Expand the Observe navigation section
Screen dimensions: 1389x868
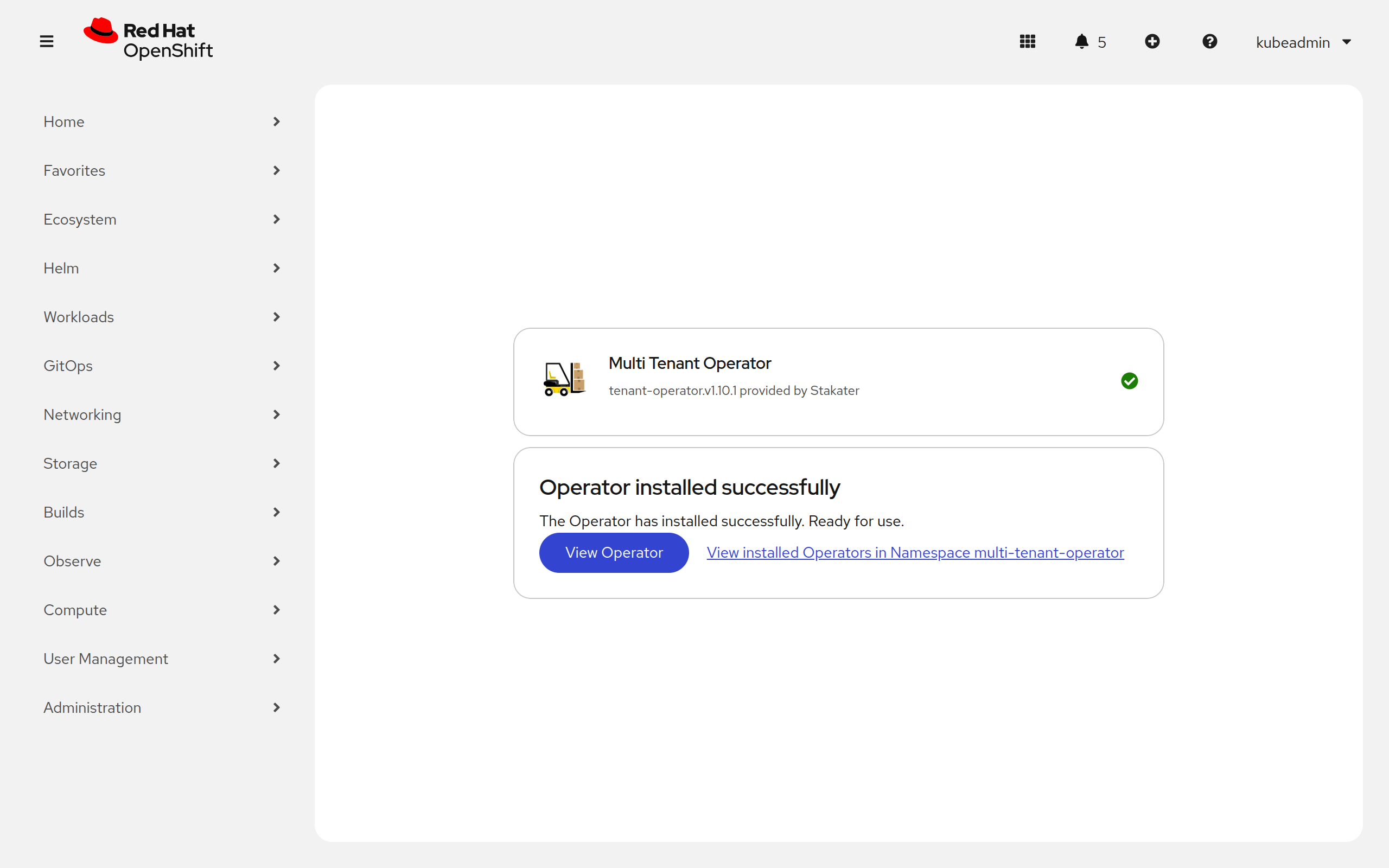point(162,561)
